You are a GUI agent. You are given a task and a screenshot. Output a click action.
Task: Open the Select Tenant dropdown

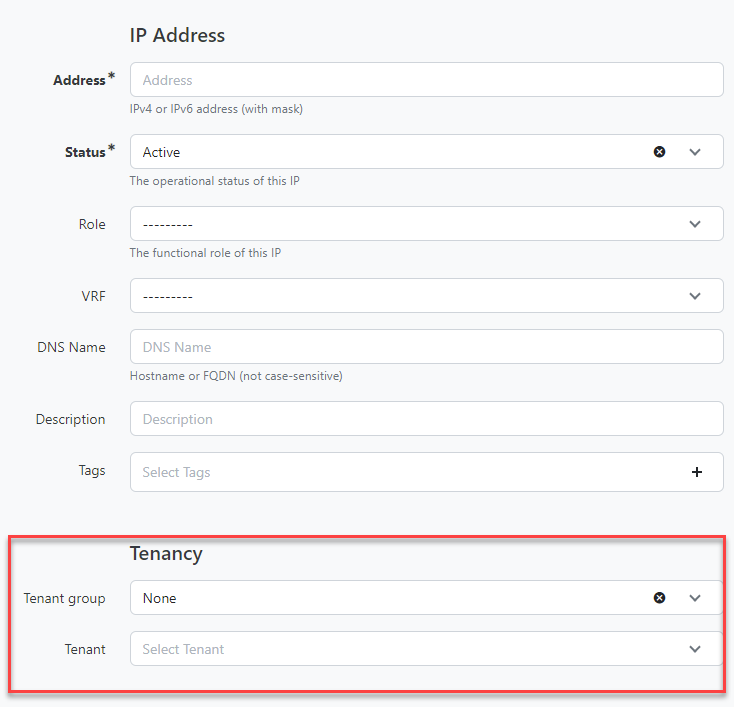pos(426,649)
